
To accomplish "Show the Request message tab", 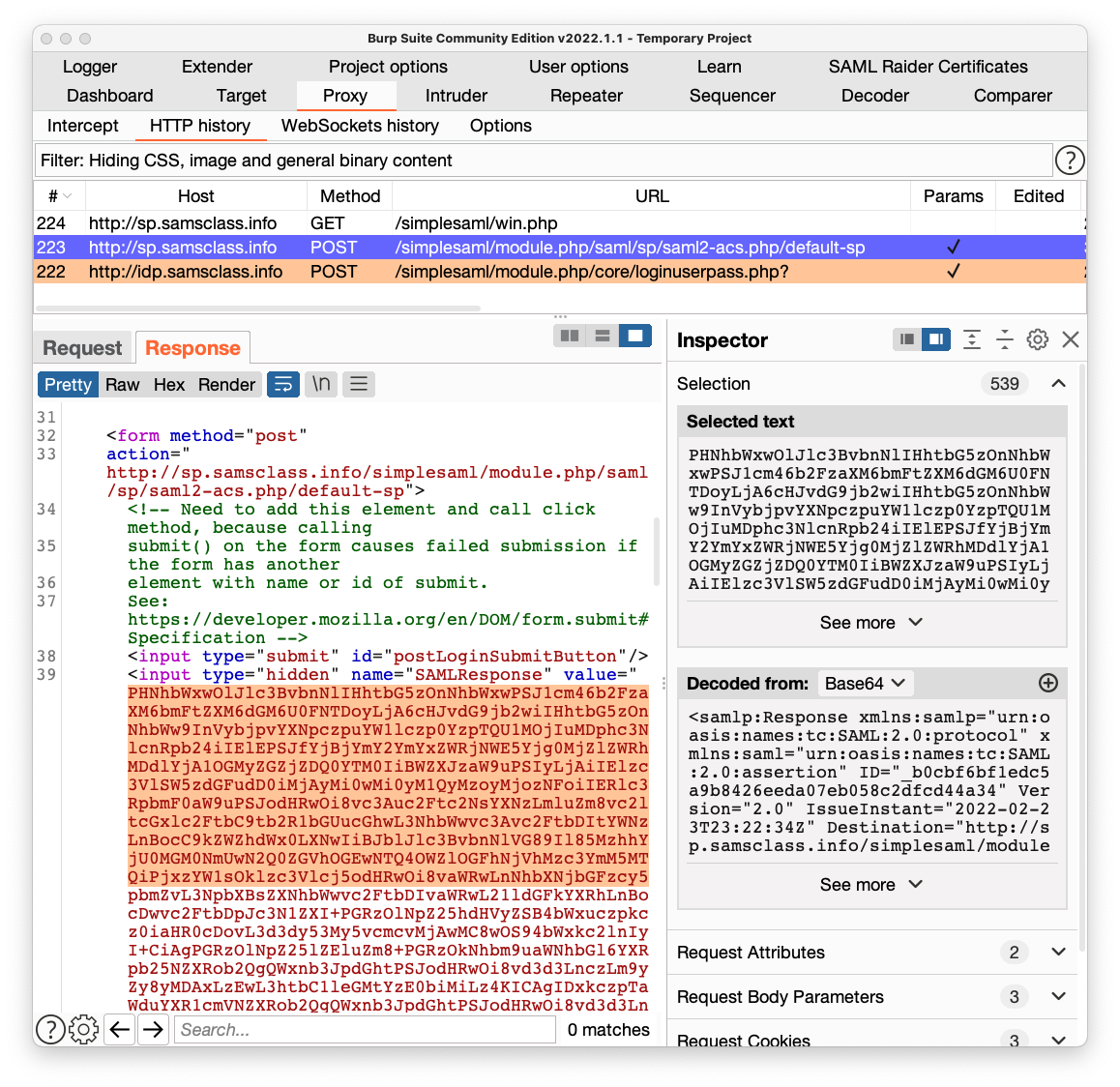I will tap(82, 348).
